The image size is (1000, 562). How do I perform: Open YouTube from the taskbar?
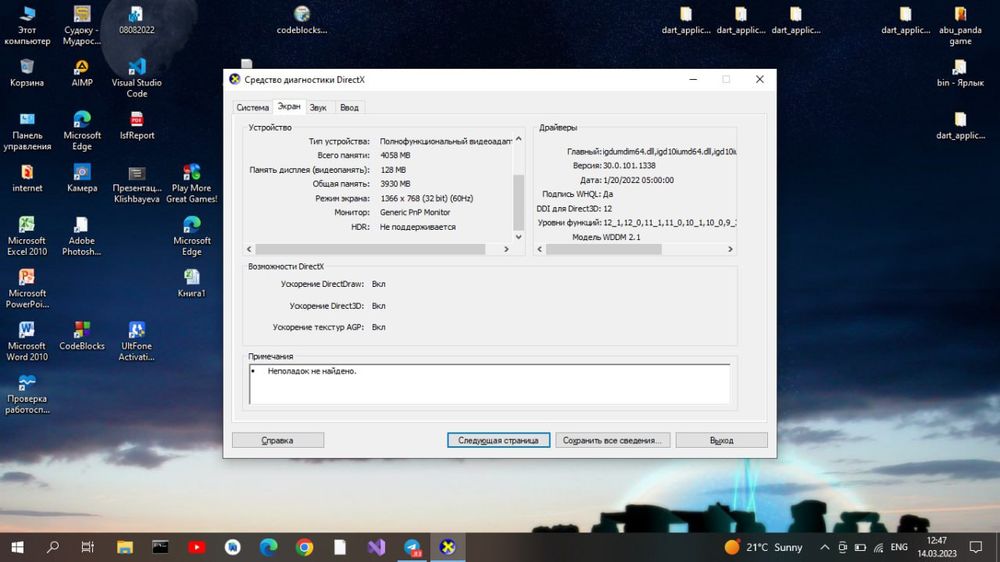coord(196,547)
